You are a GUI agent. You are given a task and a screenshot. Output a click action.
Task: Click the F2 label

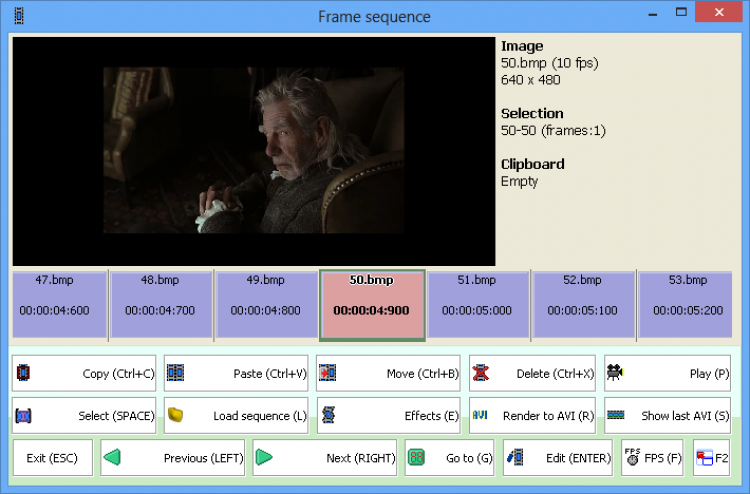click(721, 458)
